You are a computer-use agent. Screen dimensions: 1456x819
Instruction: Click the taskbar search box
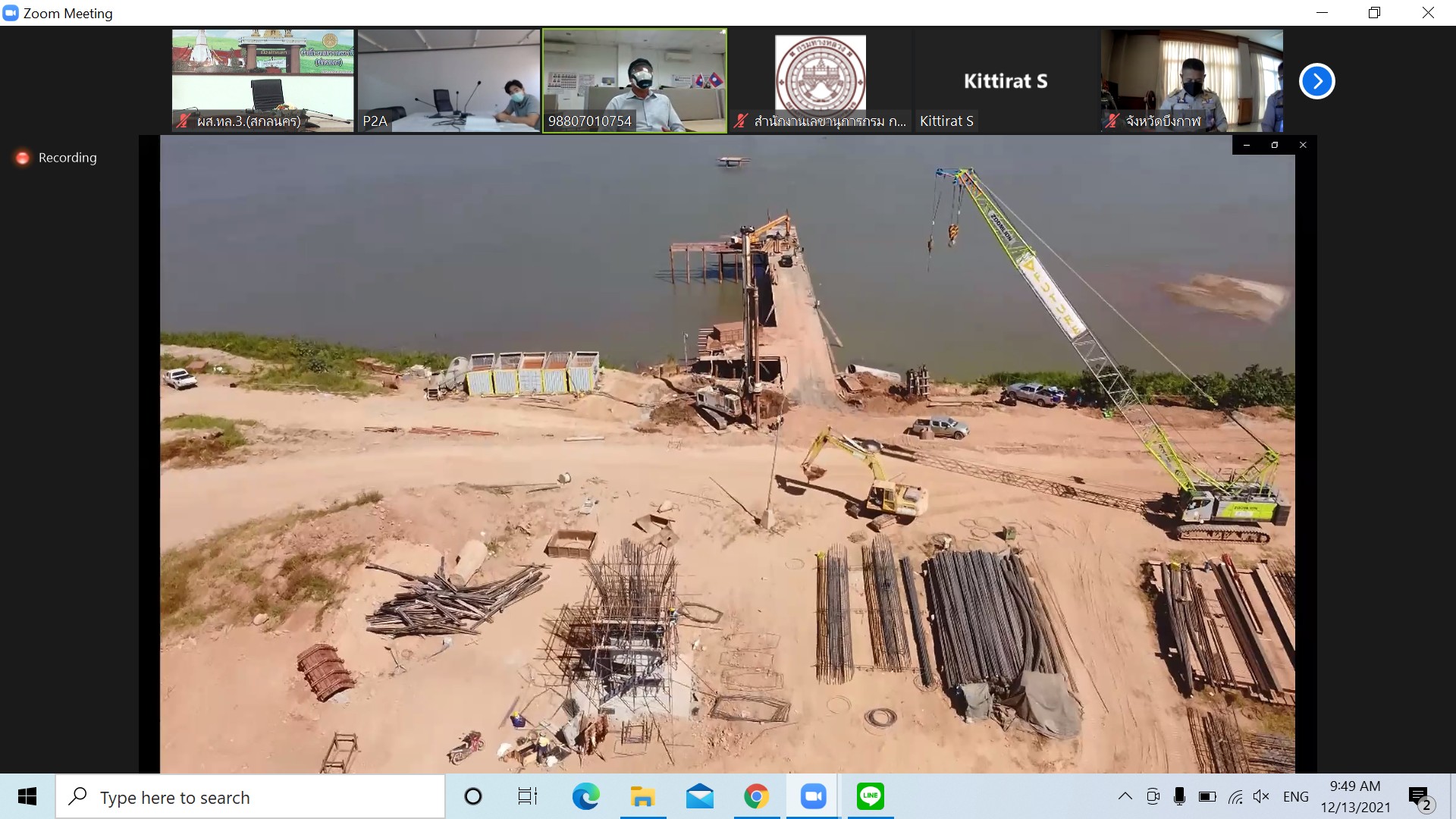point(250,797)
